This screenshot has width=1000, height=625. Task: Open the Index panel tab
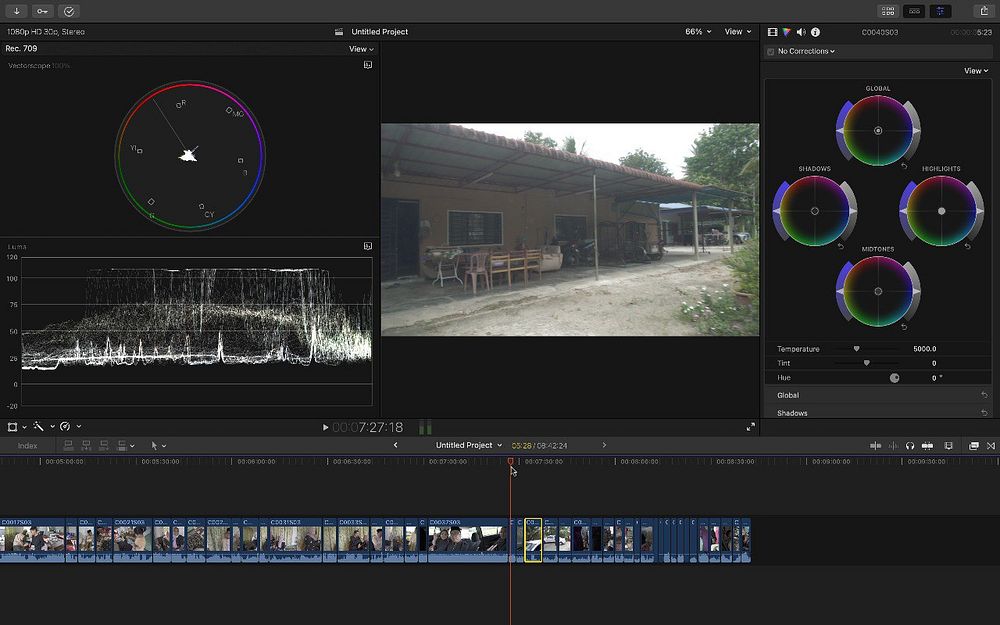pos(27,446)
